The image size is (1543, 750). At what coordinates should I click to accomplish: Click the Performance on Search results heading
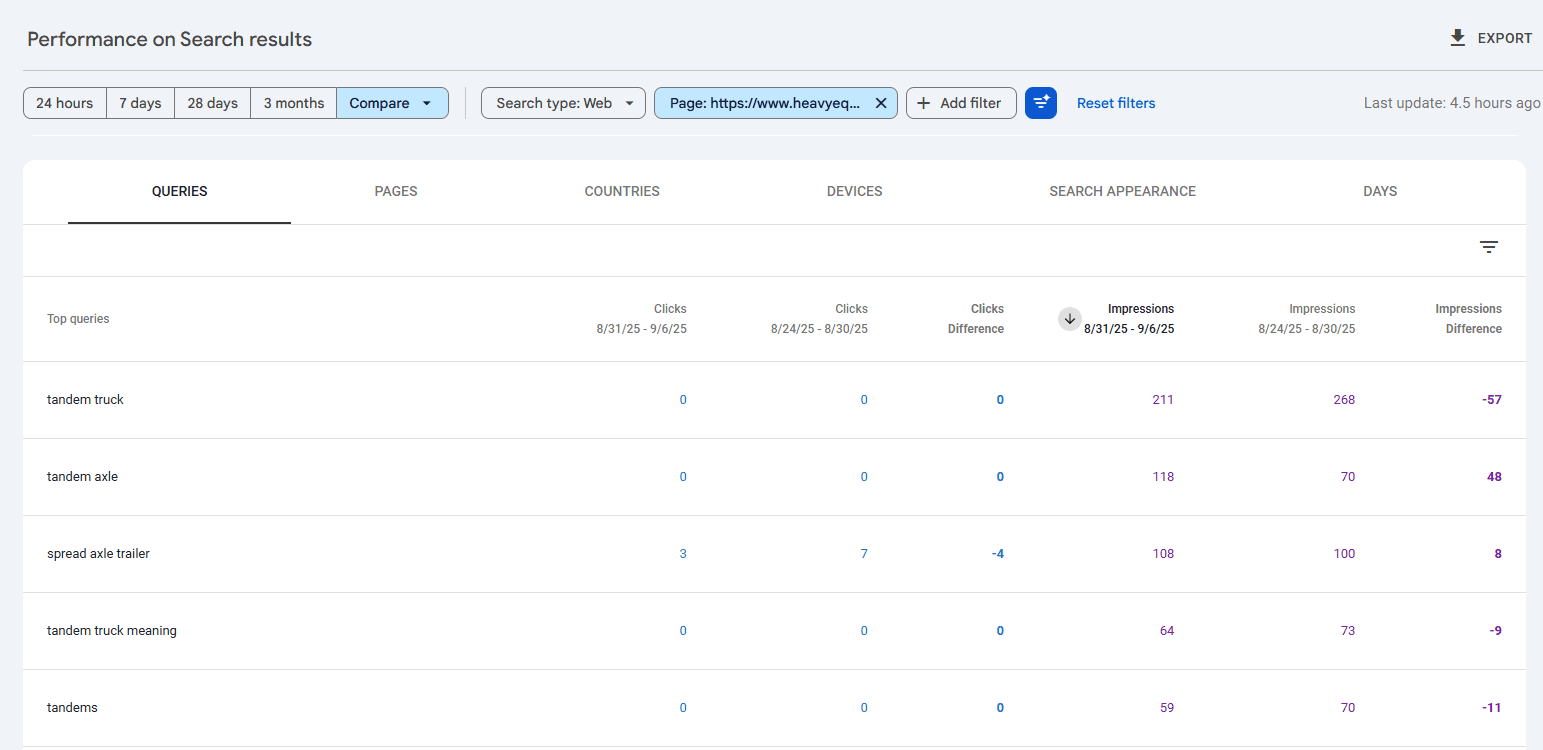coord(170,40)
